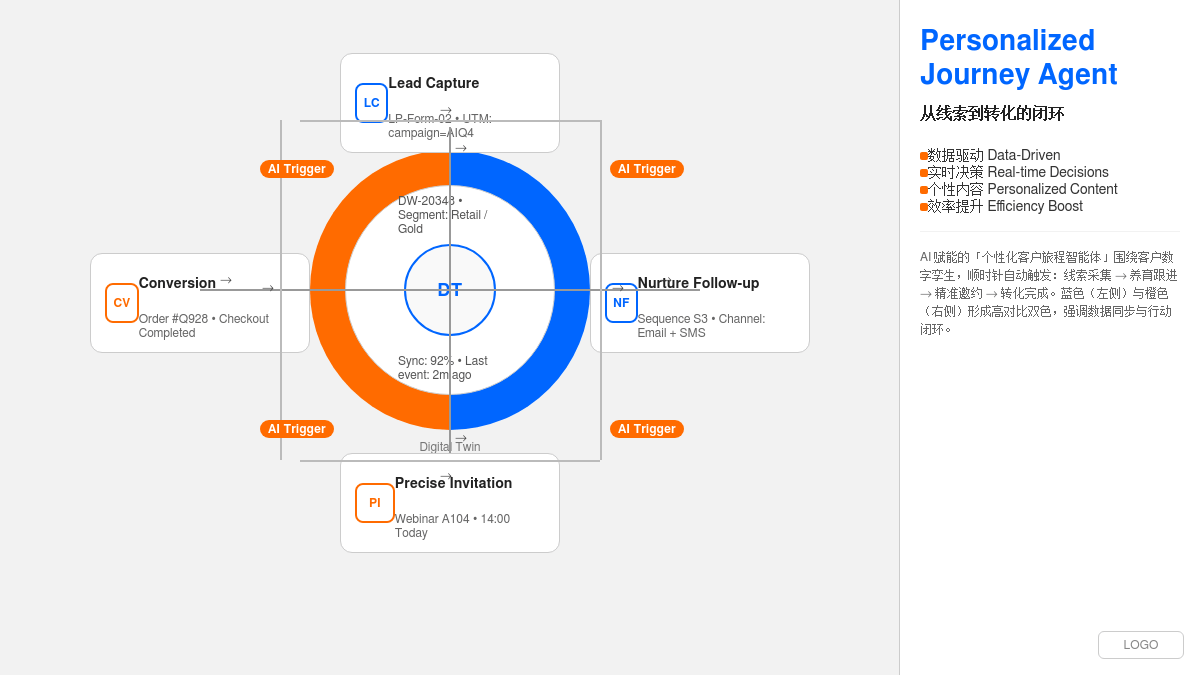The image size is (1200, 675).
Task: Click the orange bullet beside Data-Driven
Action: tap(924, 156)
